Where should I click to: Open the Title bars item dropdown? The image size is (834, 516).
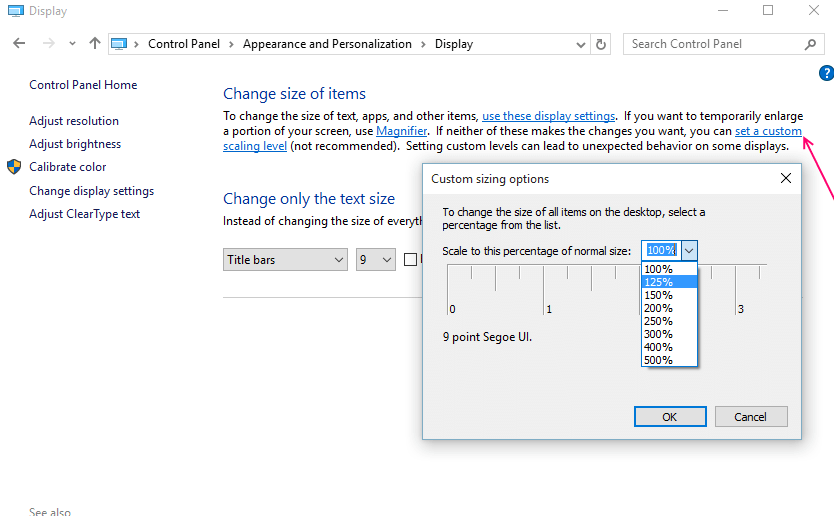(285, 260)
